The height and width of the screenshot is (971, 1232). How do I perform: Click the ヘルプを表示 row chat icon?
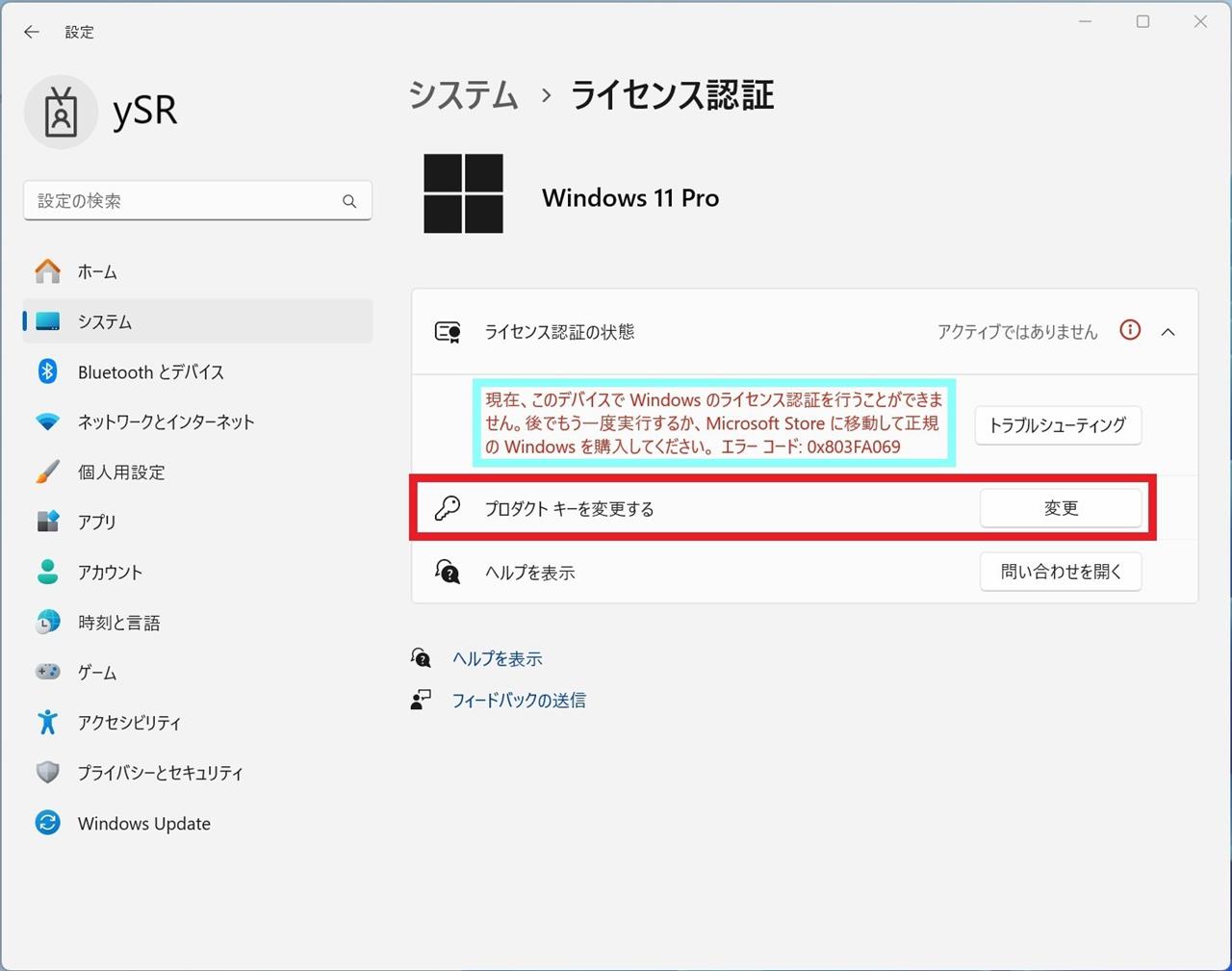pyautogui.click(x=448, y=572)
